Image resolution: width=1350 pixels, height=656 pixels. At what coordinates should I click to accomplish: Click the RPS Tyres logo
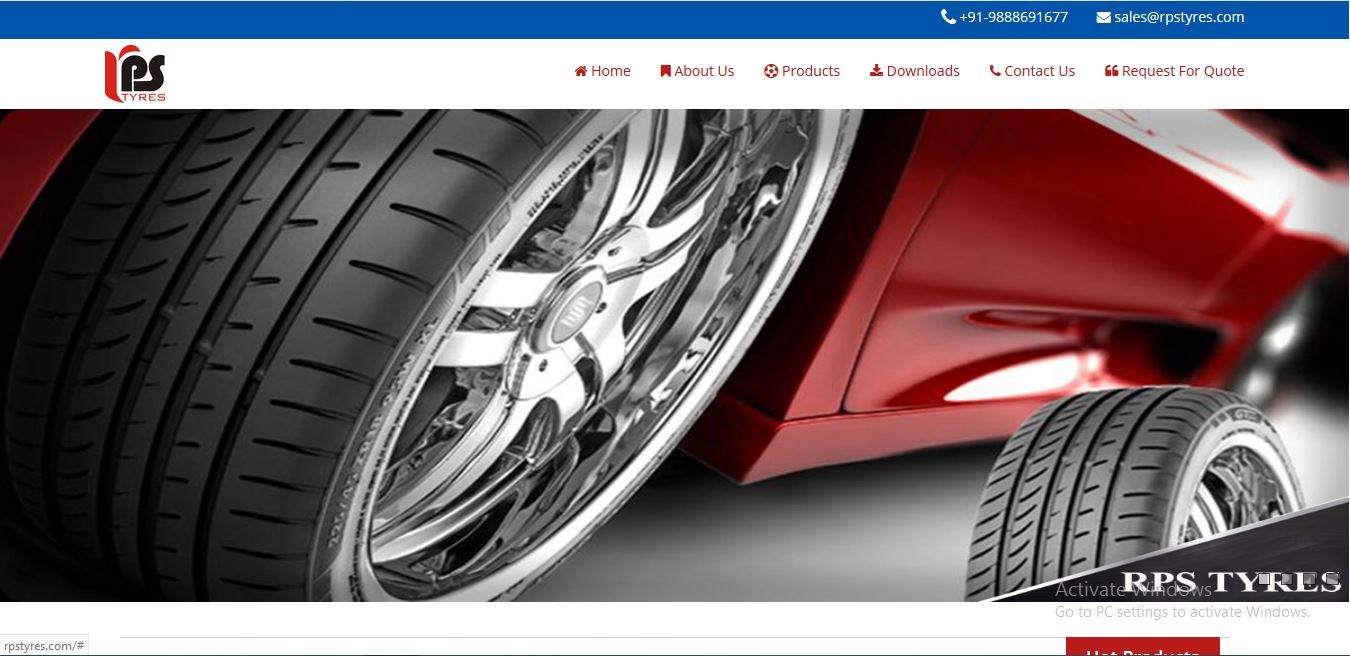click(135, 74)
